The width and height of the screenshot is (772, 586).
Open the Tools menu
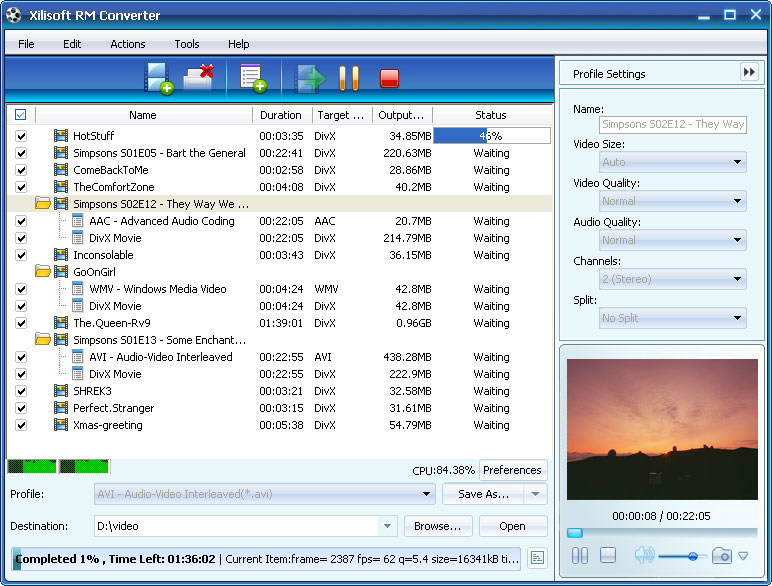[x=187, y=44]
